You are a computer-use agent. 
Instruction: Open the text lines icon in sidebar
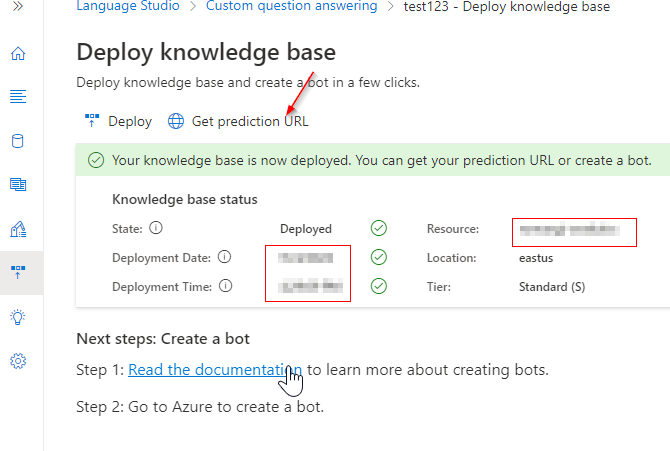tap(18, 97)
